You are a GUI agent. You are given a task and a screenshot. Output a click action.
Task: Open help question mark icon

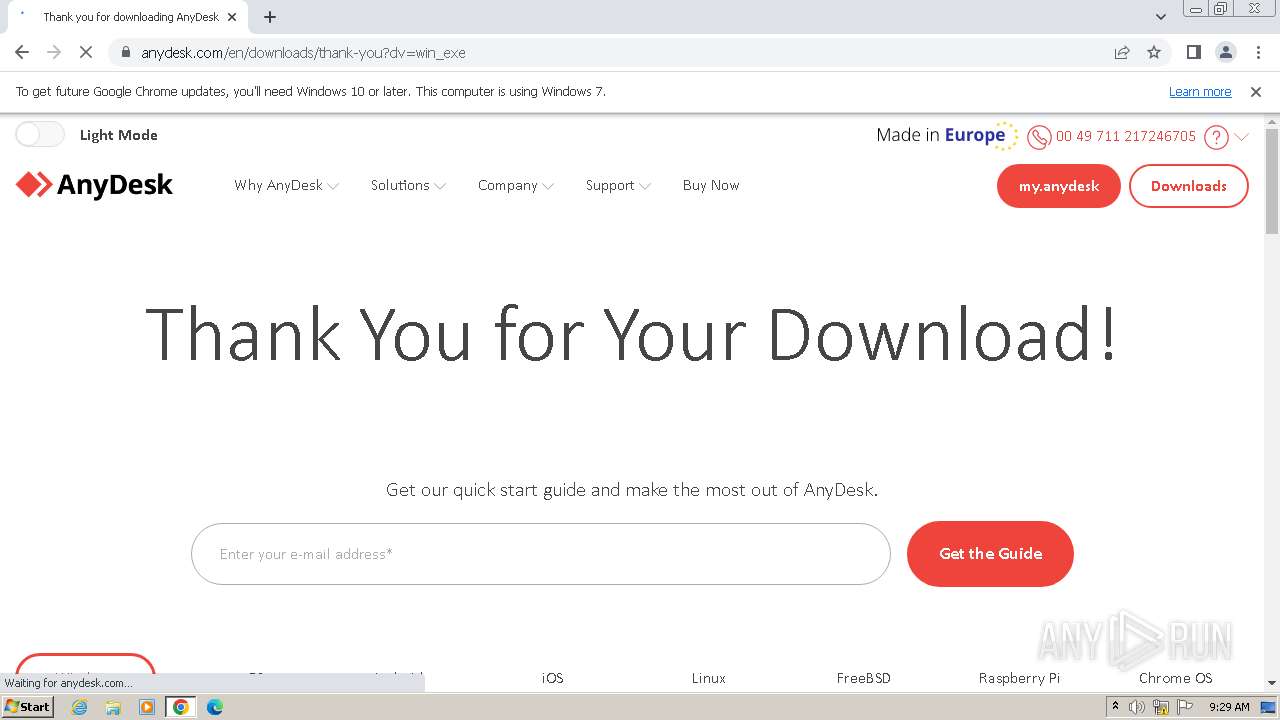point(1216,137)
